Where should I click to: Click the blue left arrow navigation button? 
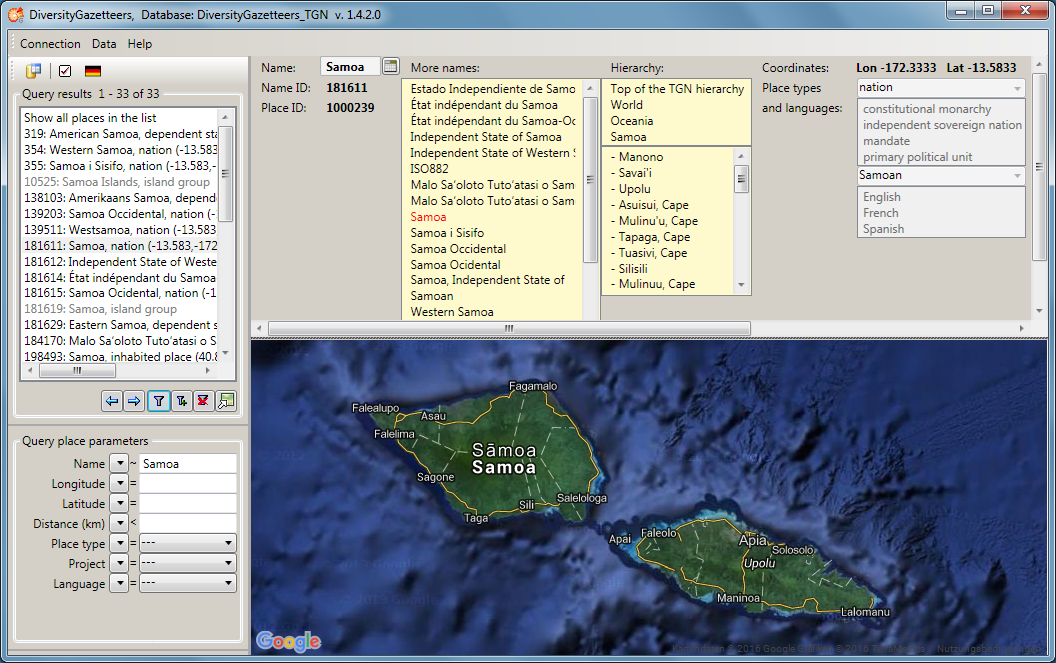(x=111, y=401)
